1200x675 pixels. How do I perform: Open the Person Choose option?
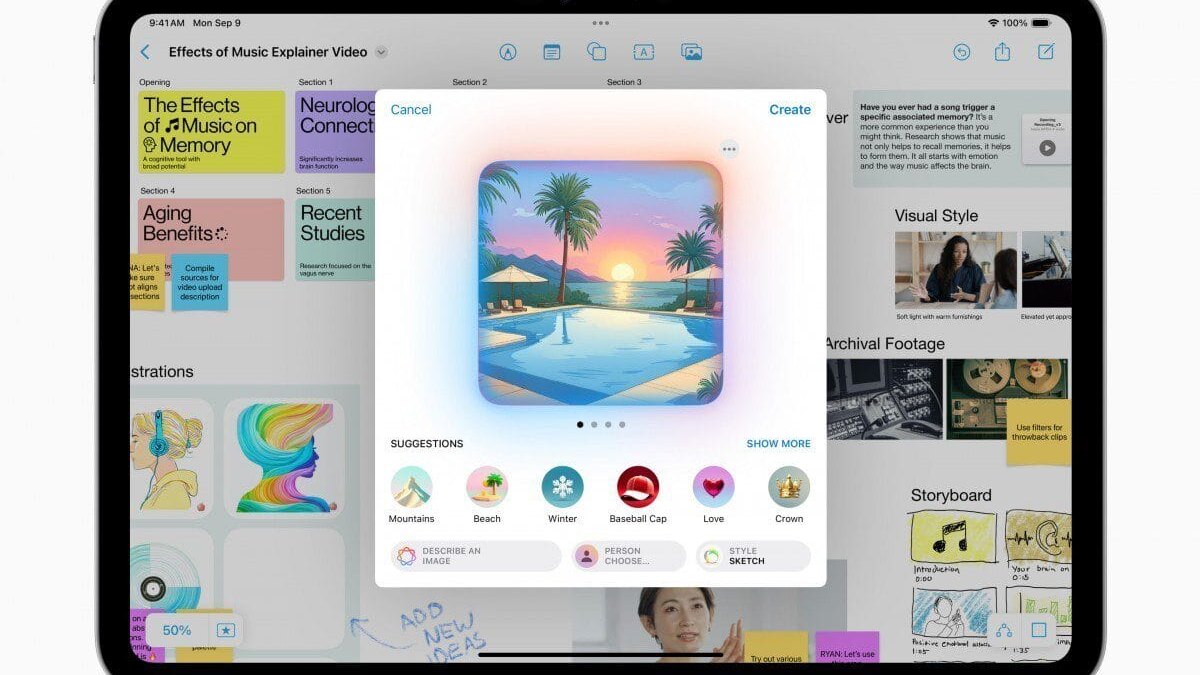[x=627, y=555]
